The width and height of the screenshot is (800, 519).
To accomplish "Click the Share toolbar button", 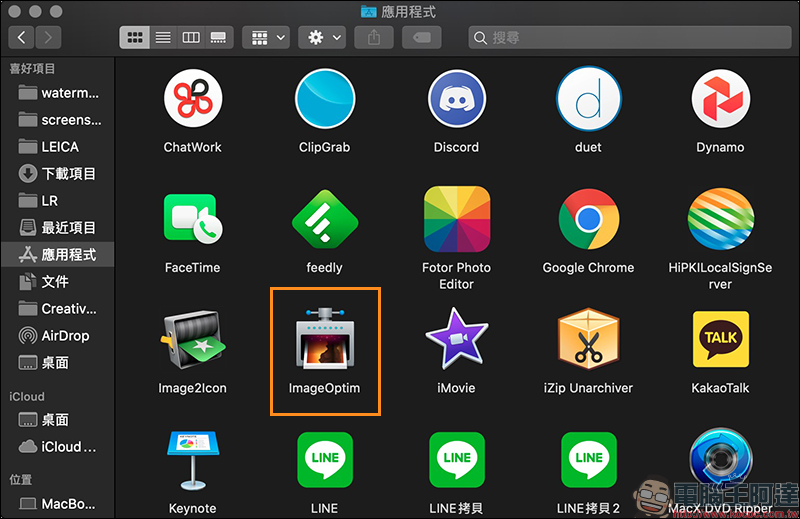I will (x=374, y=37).
